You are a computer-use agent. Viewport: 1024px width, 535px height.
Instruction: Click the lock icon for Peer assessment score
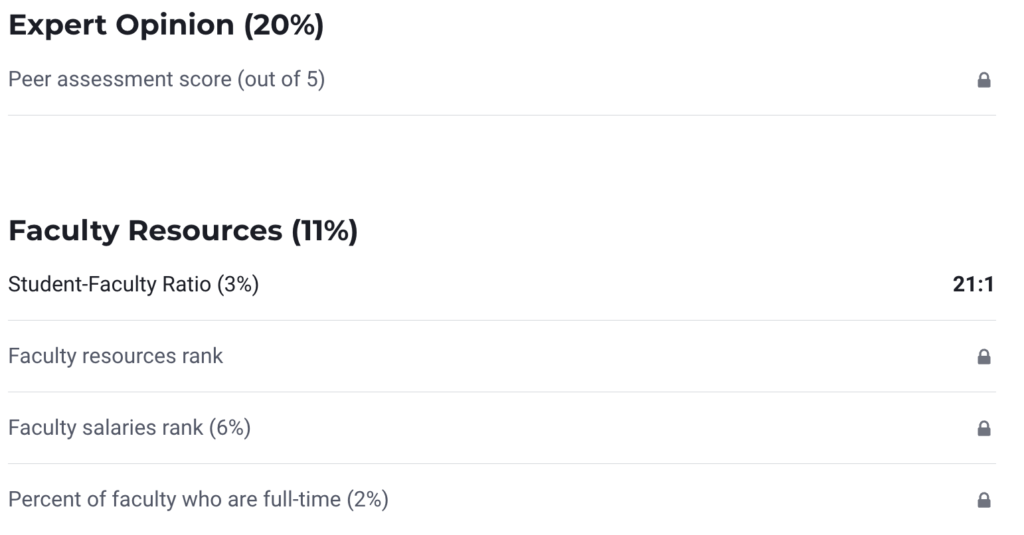click(983, 80)
